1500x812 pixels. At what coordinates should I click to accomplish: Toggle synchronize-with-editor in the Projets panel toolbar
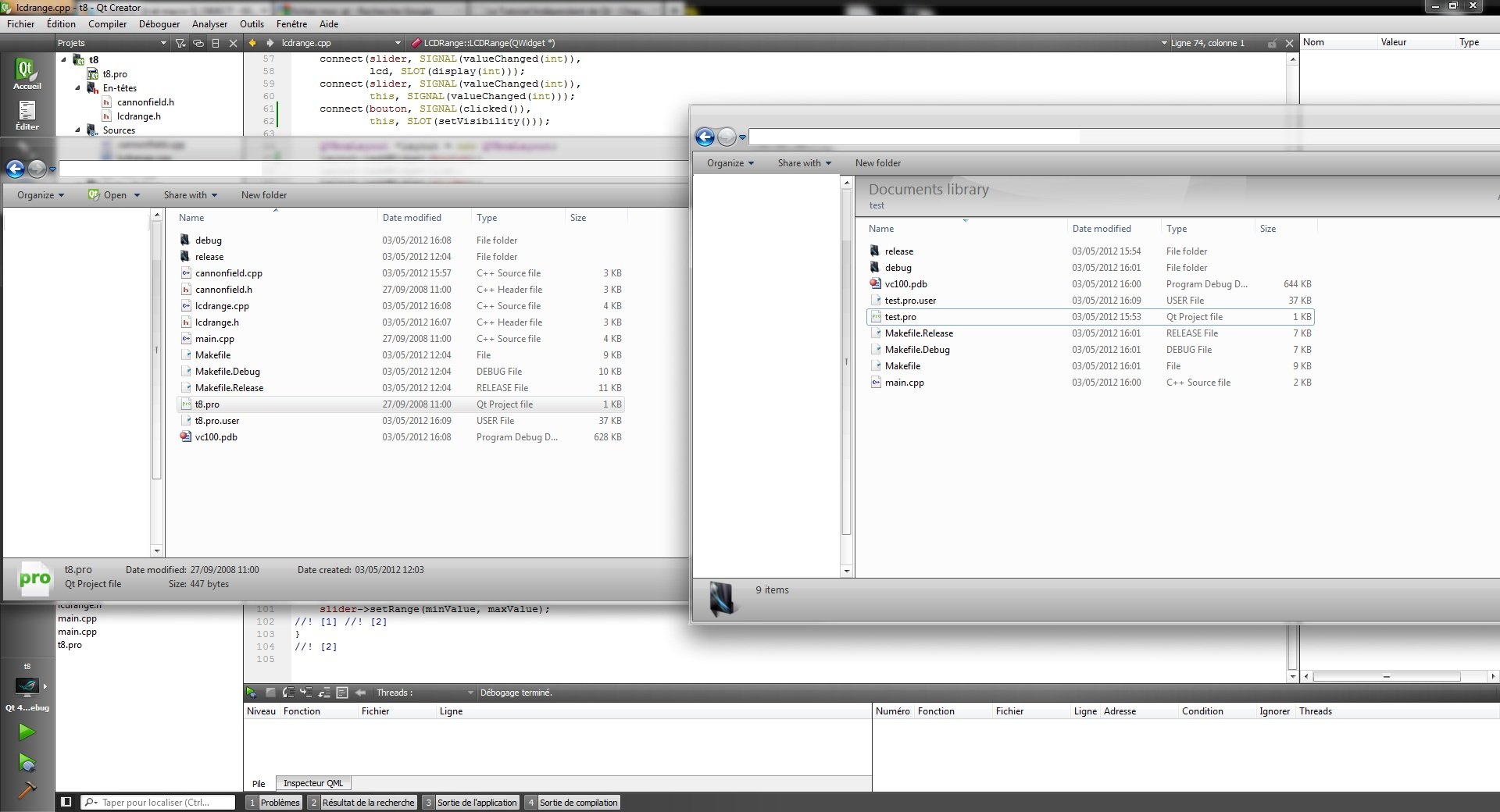[198, 43]
